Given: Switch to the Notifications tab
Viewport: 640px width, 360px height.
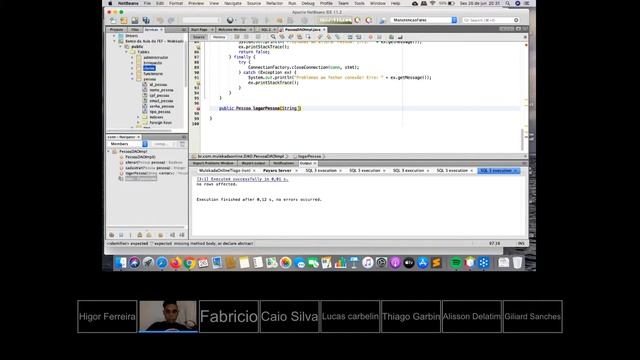Looking at the screenshot, I should click(x=284, y=163).
